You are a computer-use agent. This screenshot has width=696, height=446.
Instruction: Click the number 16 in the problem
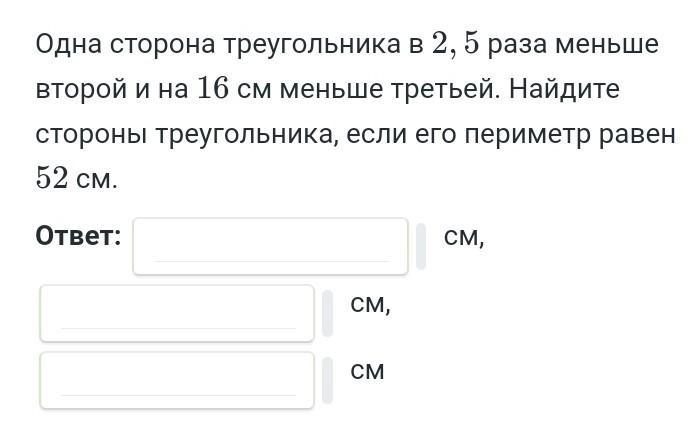[213, 89]
